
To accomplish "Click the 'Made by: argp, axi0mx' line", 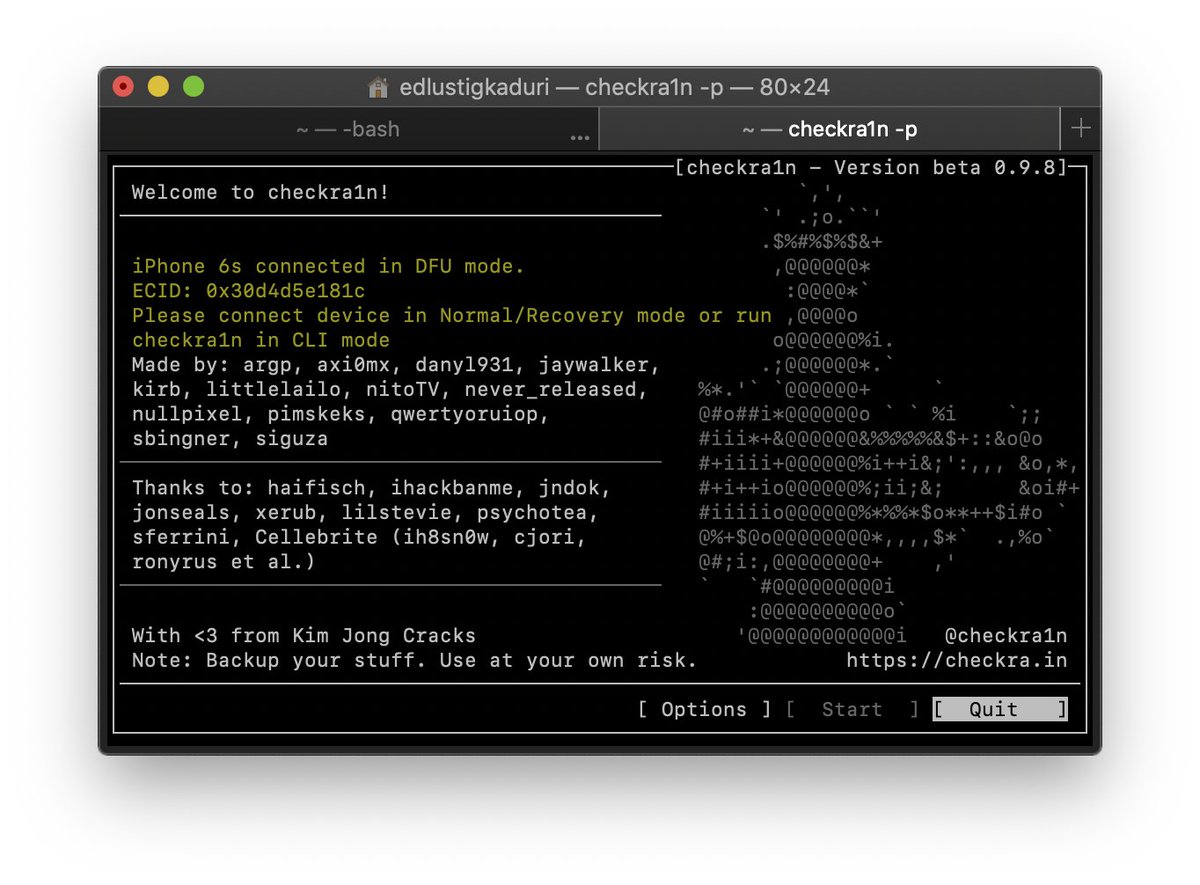I will pos(396,364).
